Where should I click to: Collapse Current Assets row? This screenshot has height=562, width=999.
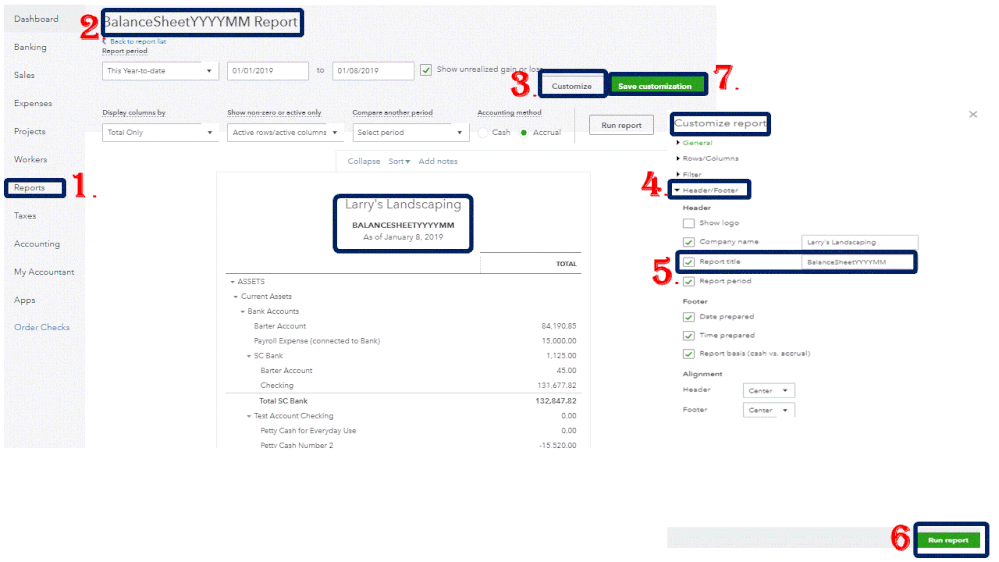(x=236, y=296)
